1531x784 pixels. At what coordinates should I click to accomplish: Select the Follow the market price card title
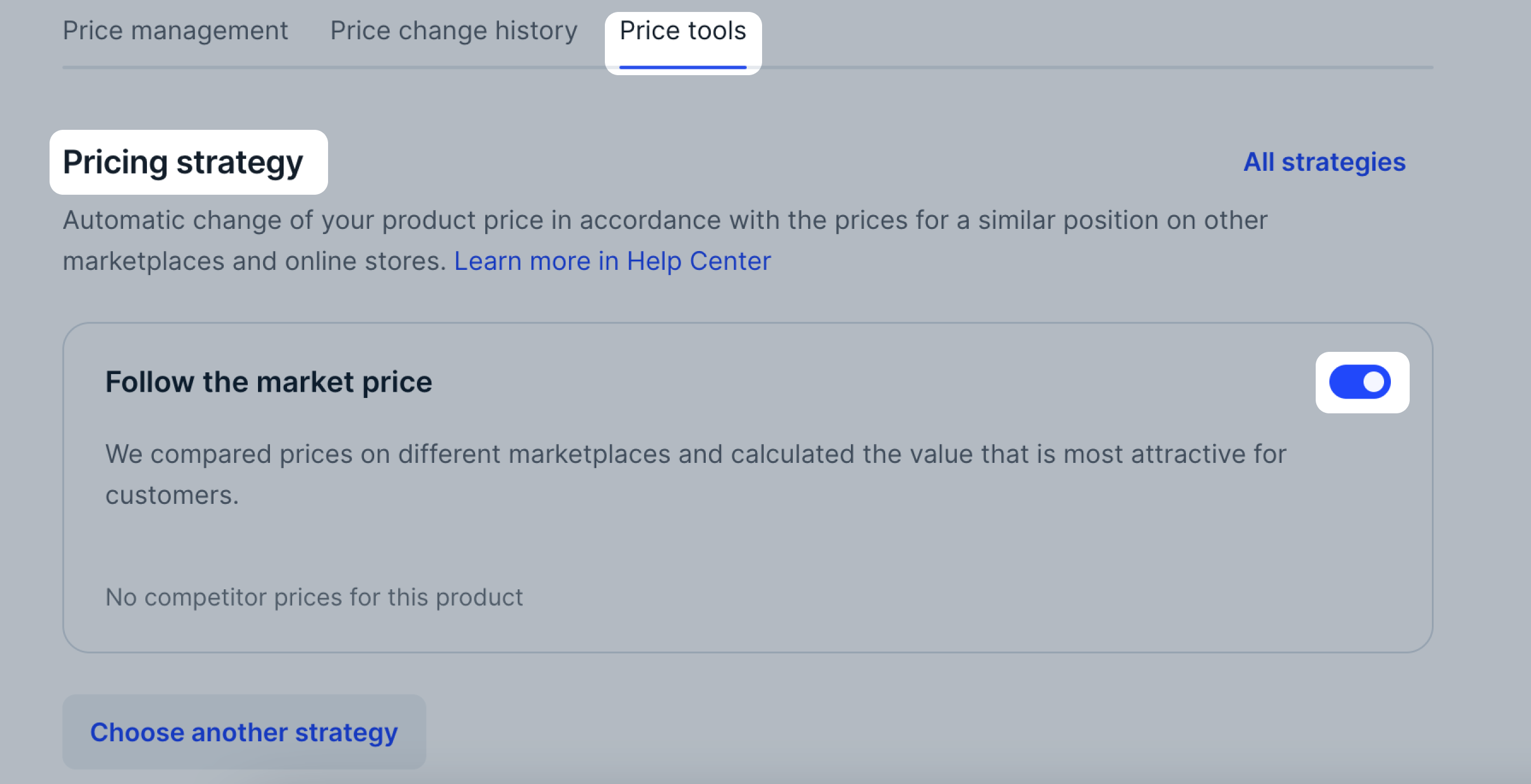(269, 382)
